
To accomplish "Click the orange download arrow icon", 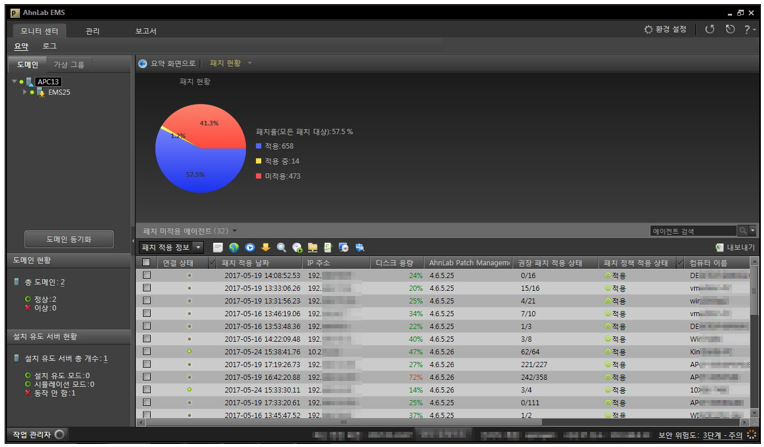I will (266, 248).
